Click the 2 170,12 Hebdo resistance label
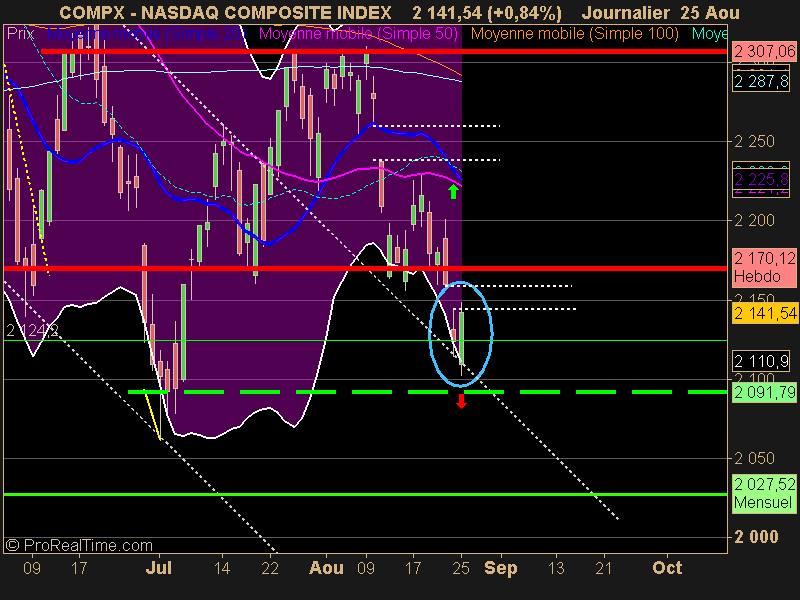800x600 pixels. coord(764,267)
